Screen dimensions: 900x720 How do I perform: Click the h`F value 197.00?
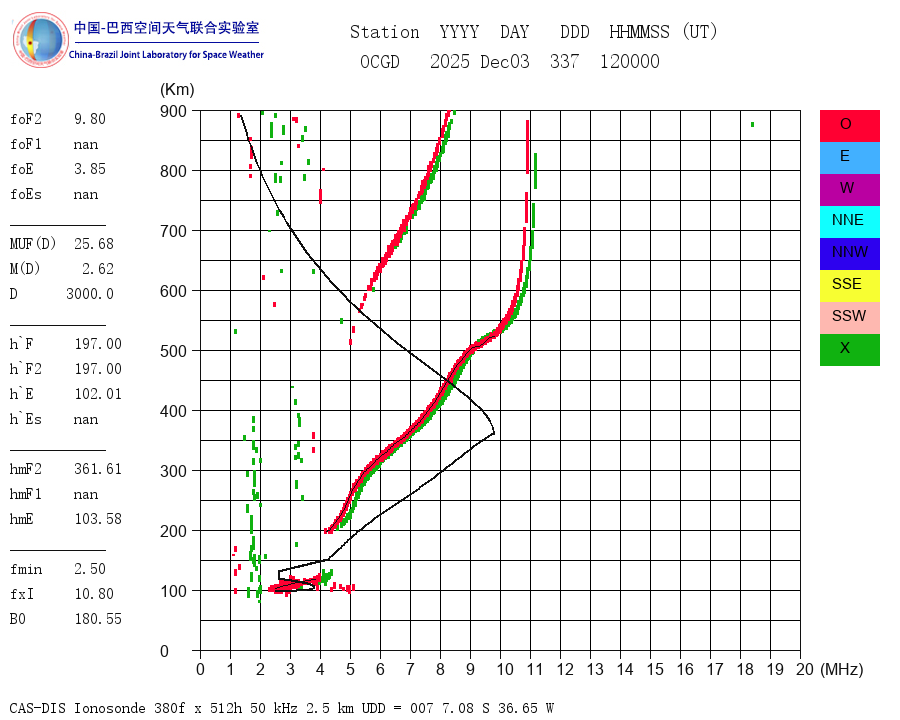pyautogui.click(x=98, y=344)
